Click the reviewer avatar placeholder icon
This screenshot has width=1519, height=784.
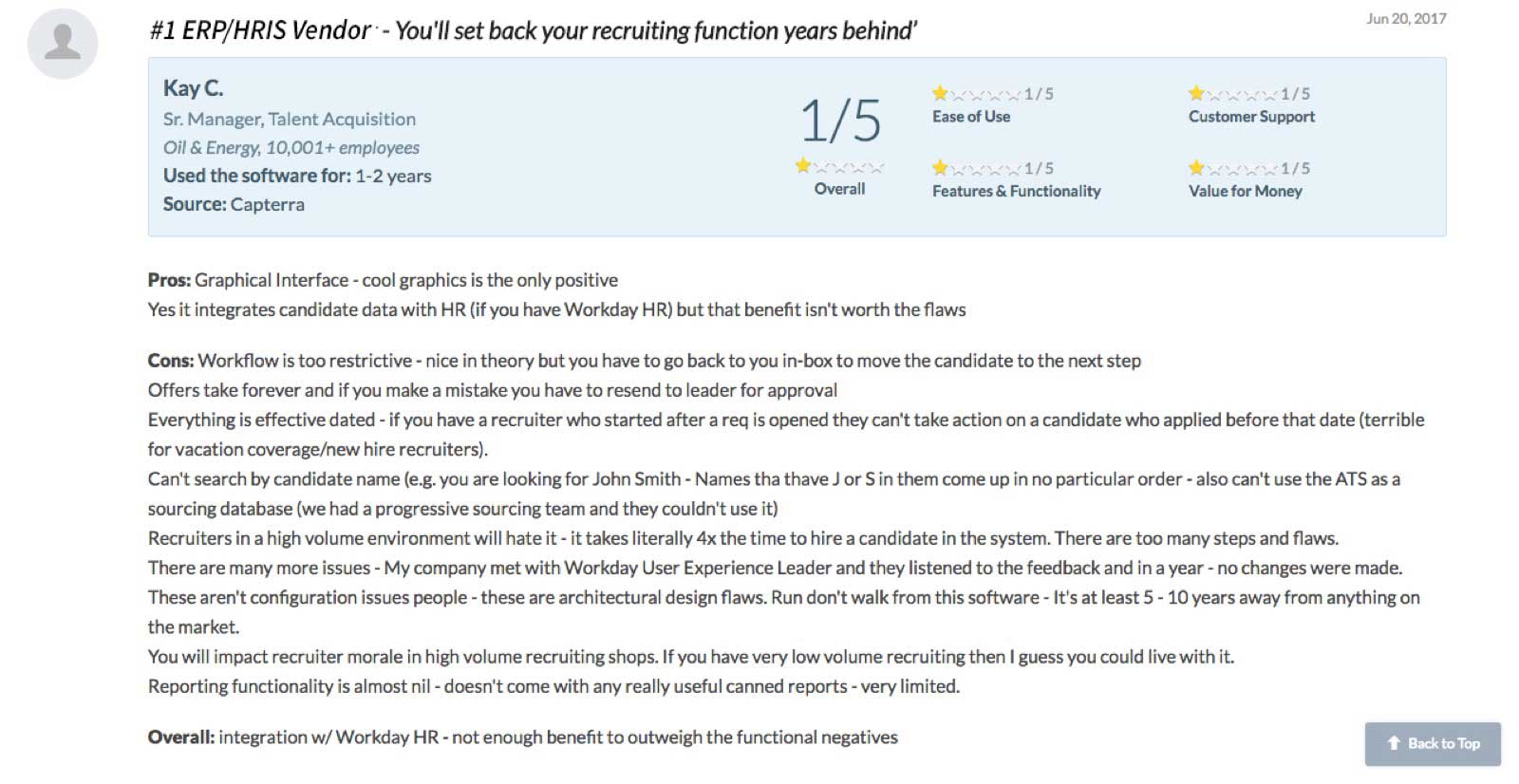point(63,44)
